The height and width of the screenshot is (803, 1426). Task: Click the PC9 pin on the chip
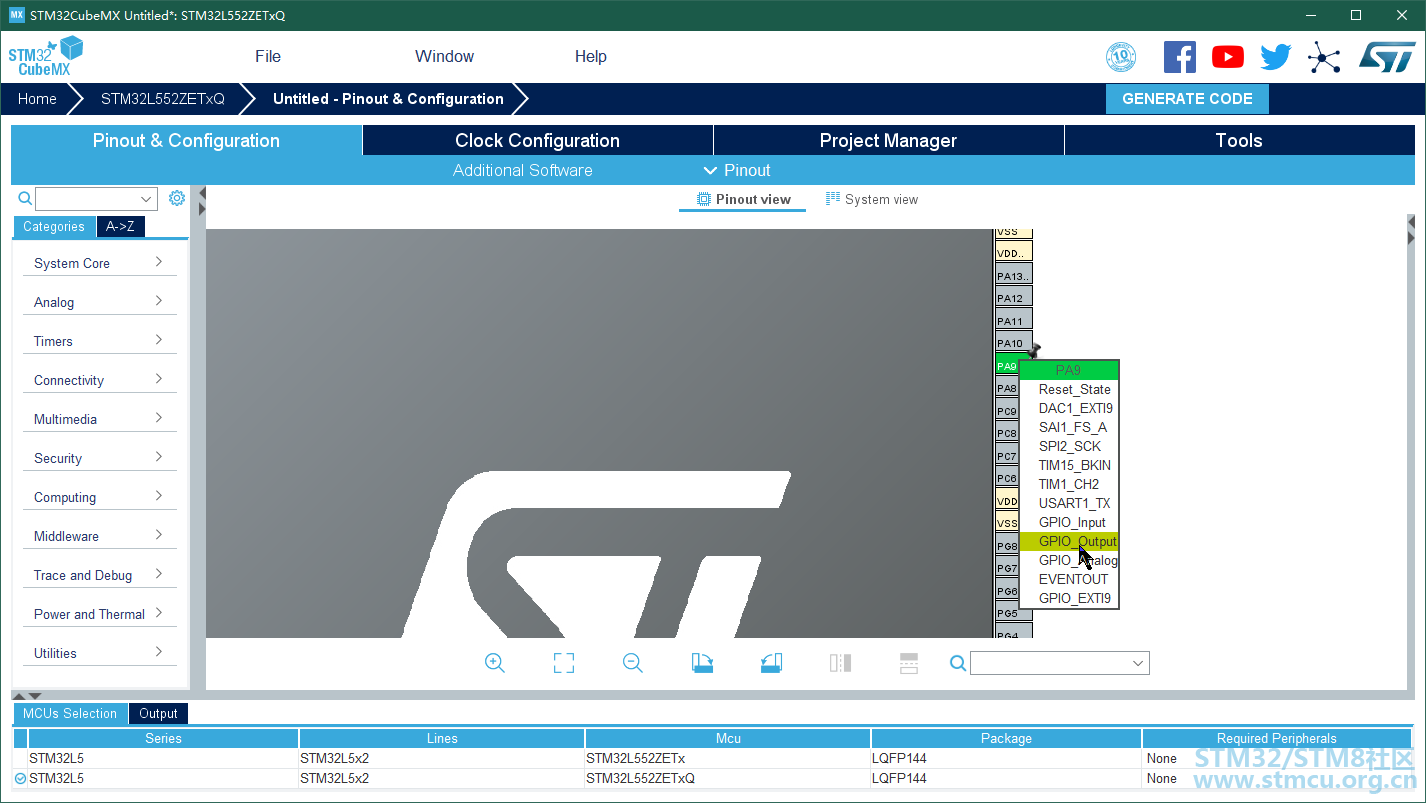(x=1007, y=411)
